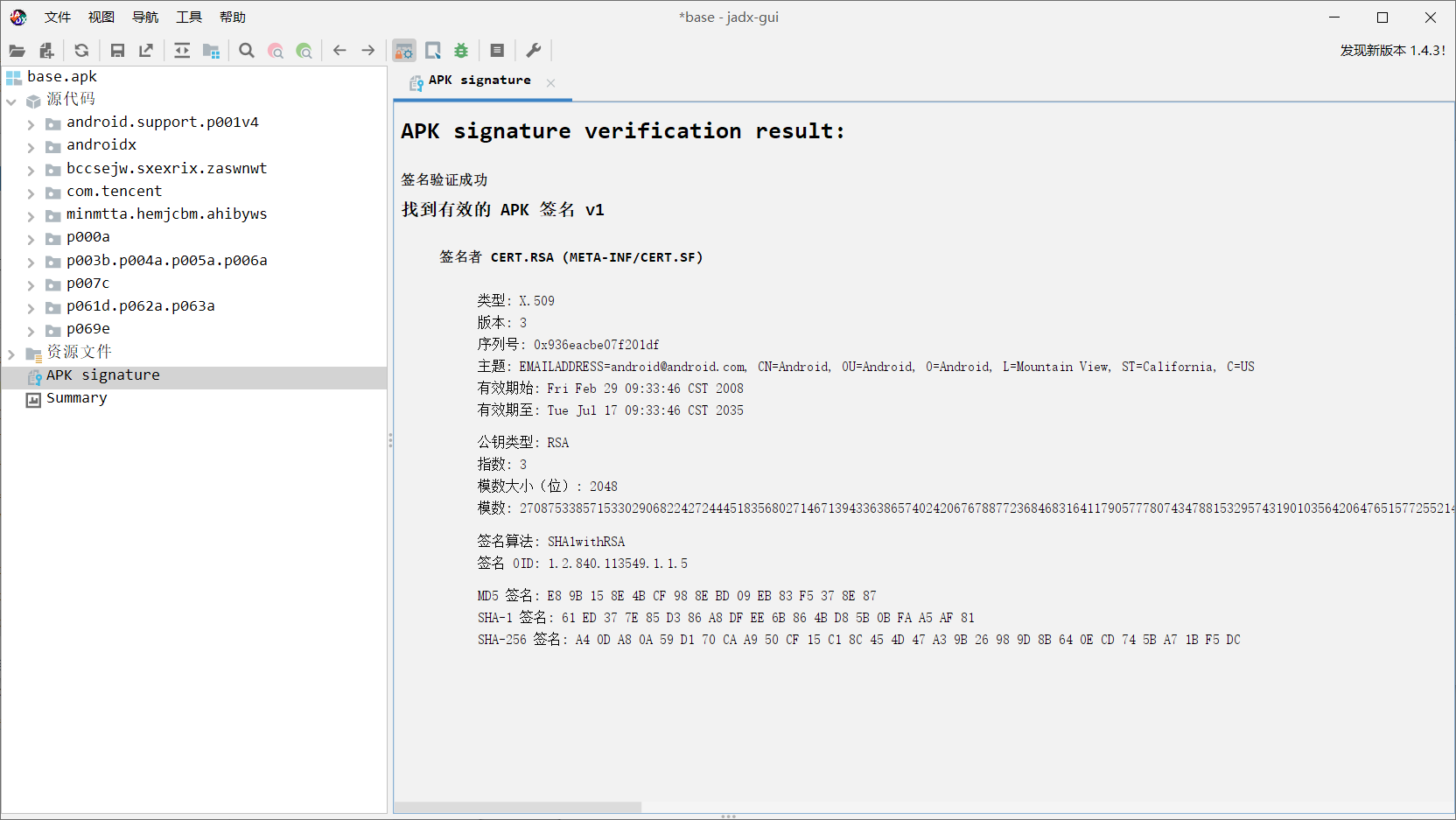The height and width of the screenshot is (820, 1456).
Task: Navigate back with the left arrow
Action: (339, 51)
